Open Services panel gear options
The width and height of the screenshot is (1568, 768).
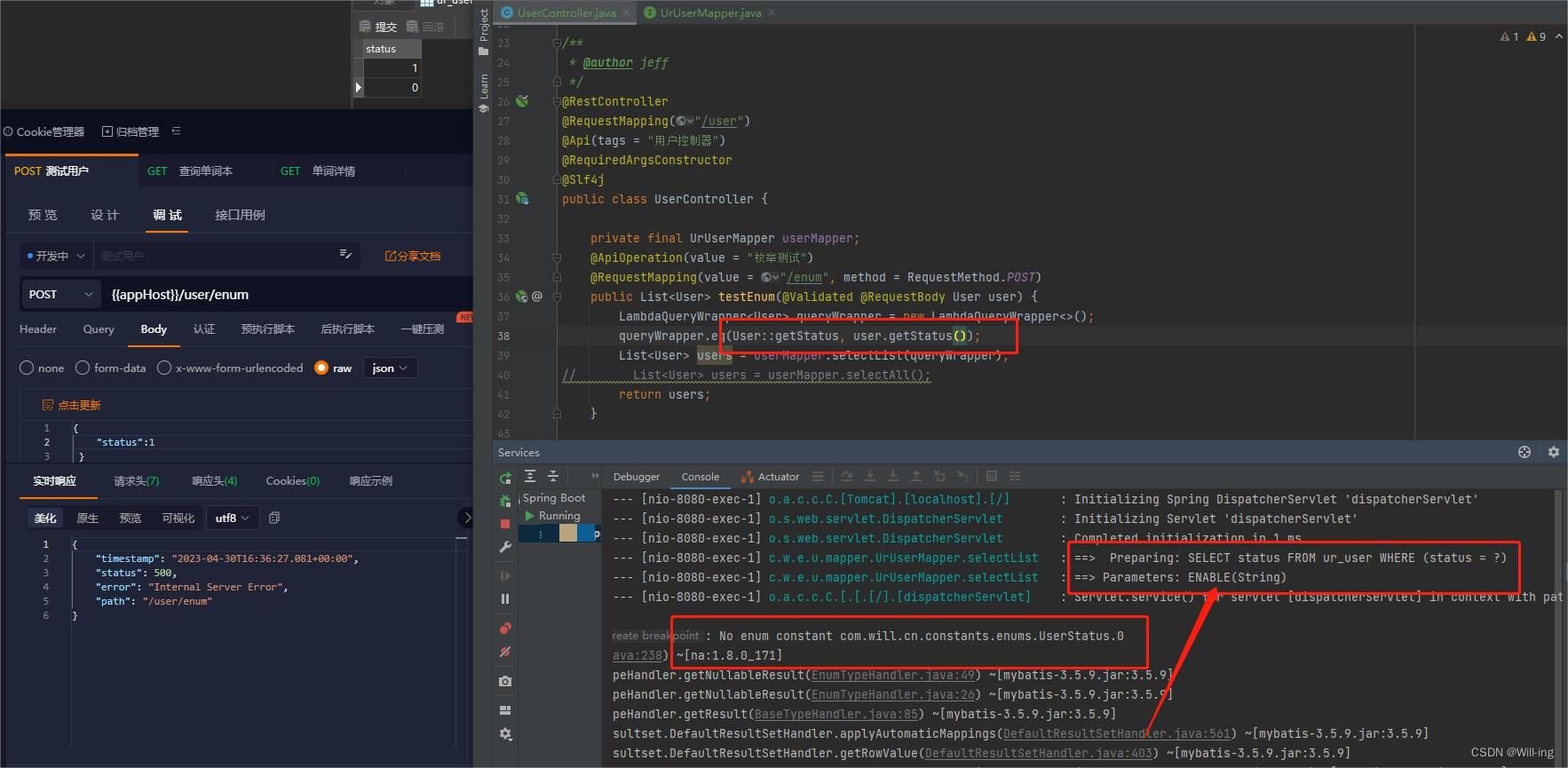click(1554, 452)
